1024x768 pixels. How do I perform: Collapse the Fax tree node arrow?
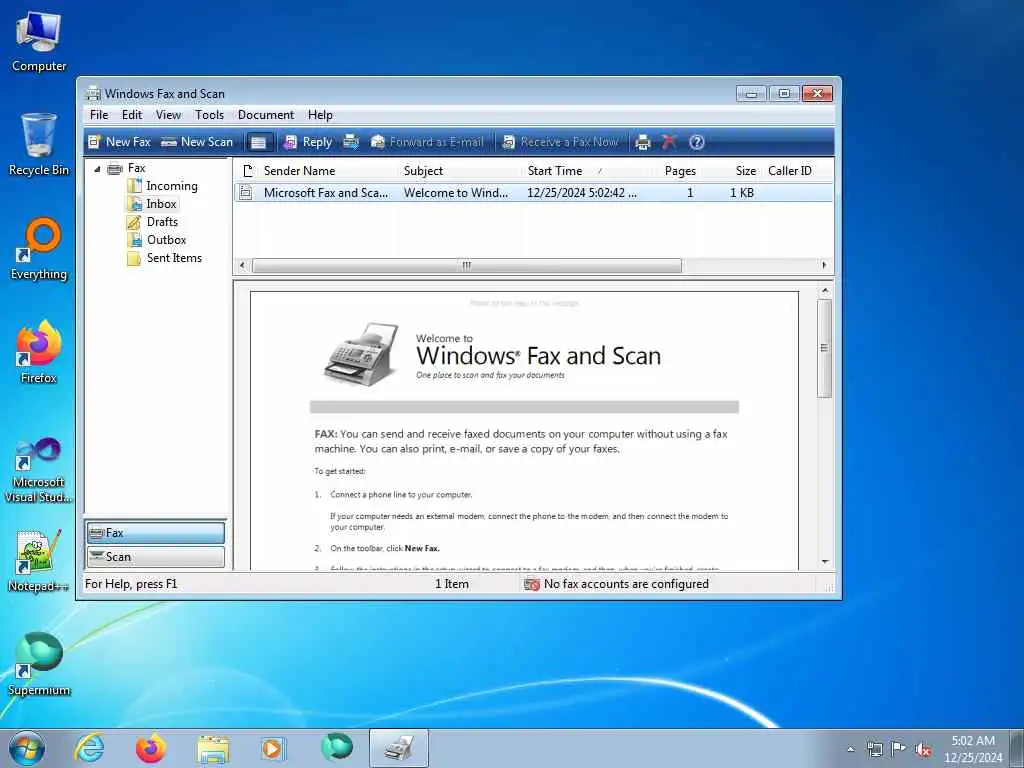(97, 169)
